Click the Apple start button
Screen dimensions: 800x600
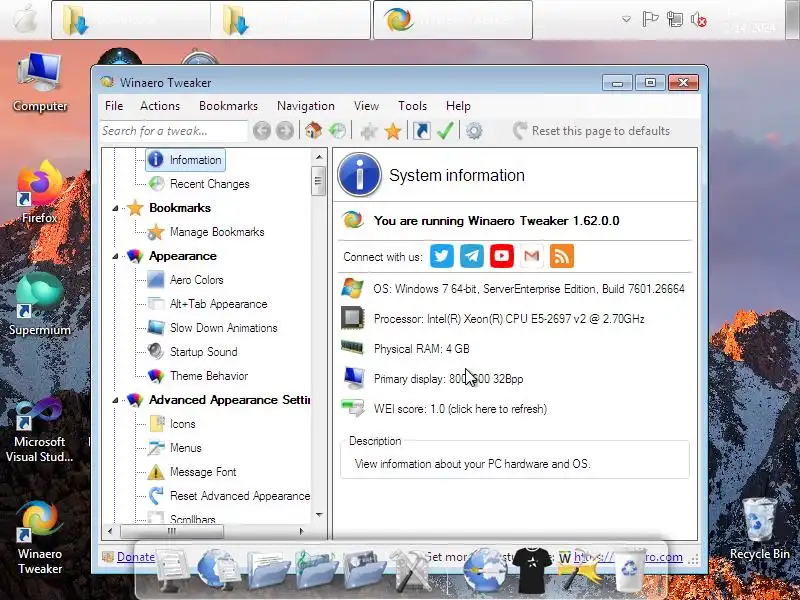[x=24, y=19]
